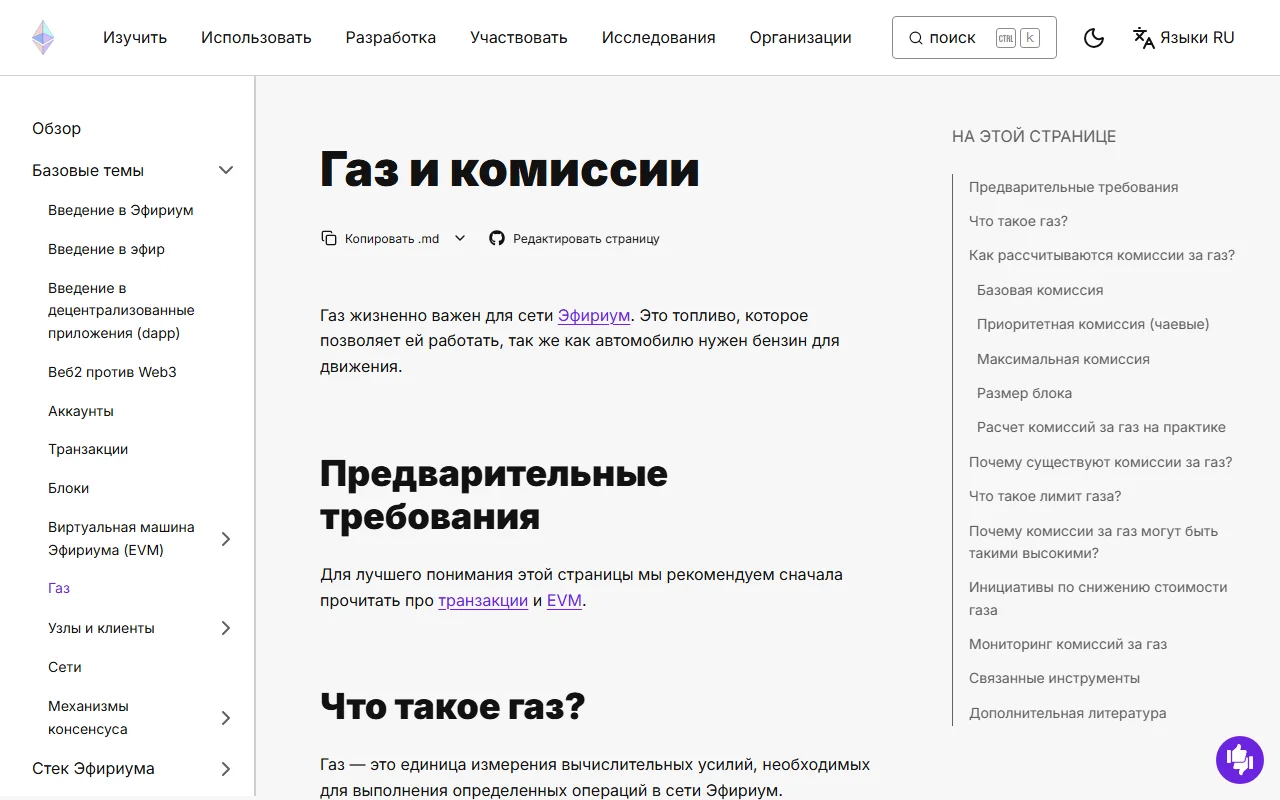Expand the Стек Эфириума chevron
The height and width of the screenshot is (800, 1280).
[x=226, y=769]
